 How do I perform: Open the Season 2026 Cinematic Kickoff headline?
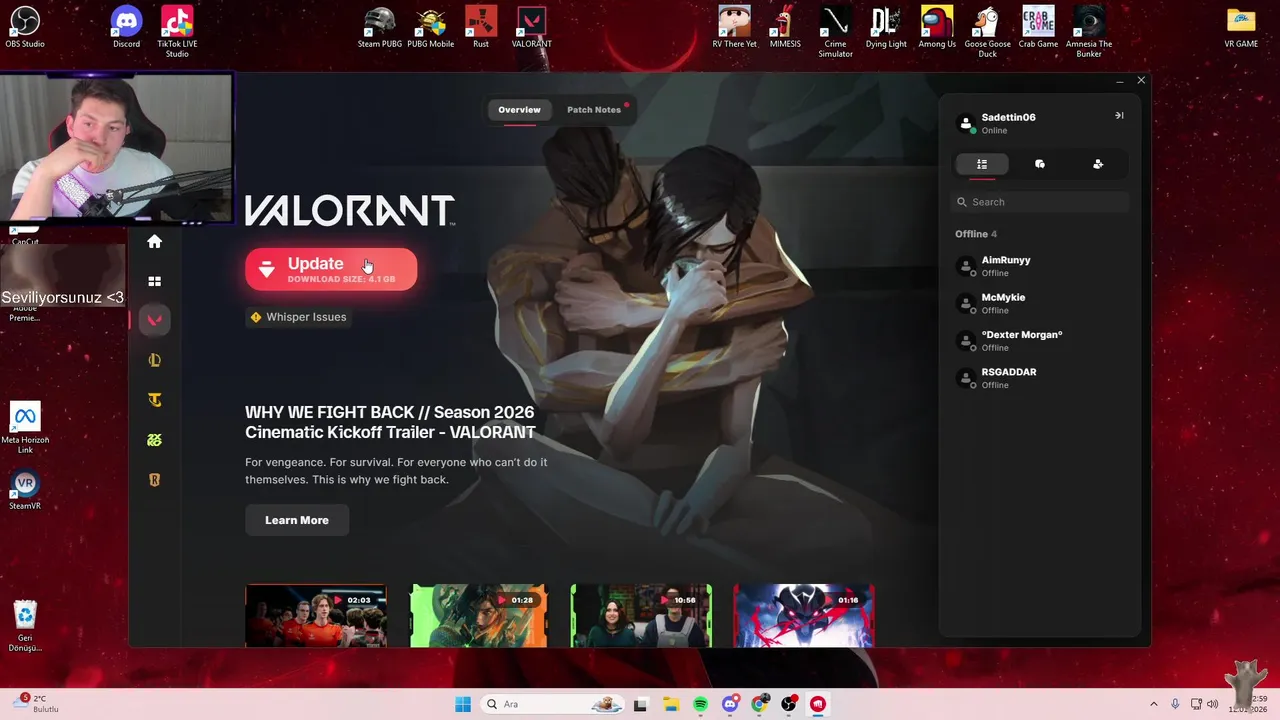click(390, 422)
